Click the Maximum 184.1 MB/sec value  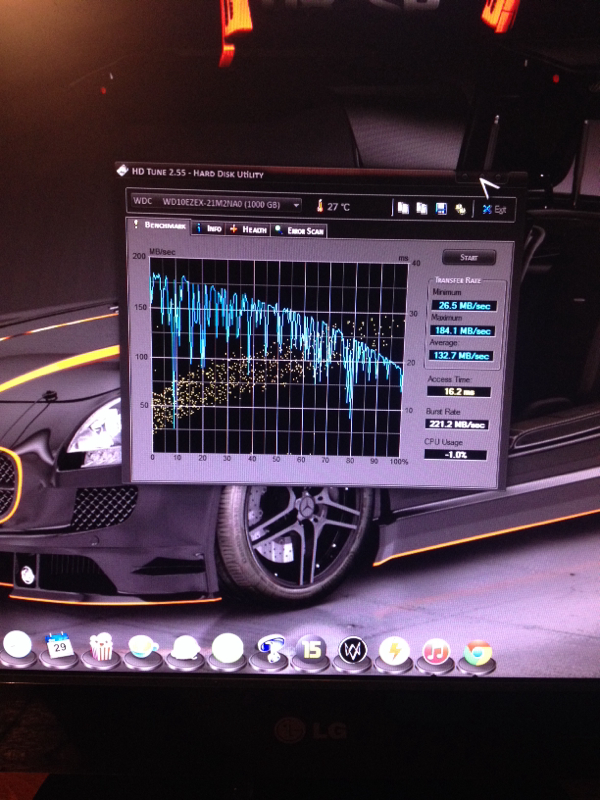[x=462, y=331]
